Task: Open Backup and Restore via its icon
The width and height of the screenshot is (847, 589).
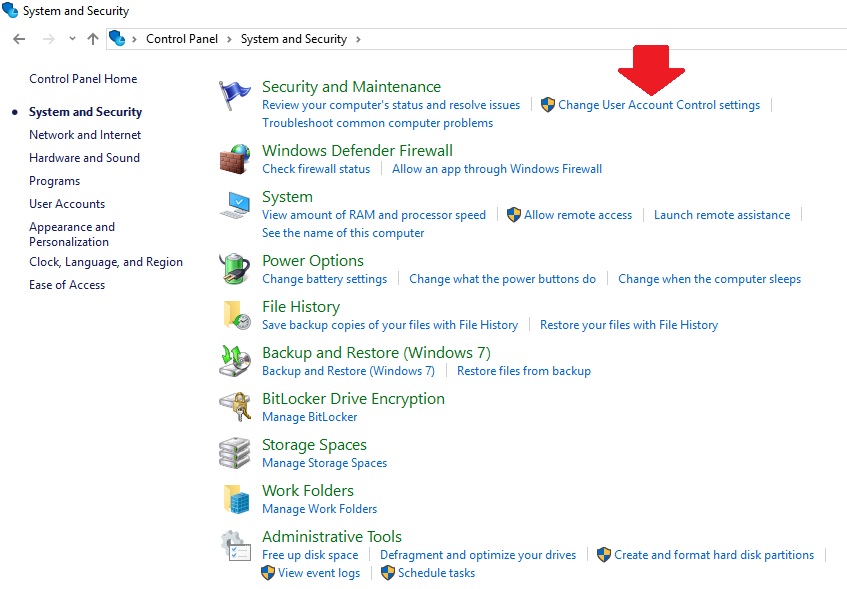Action: [x=234, y=361]
